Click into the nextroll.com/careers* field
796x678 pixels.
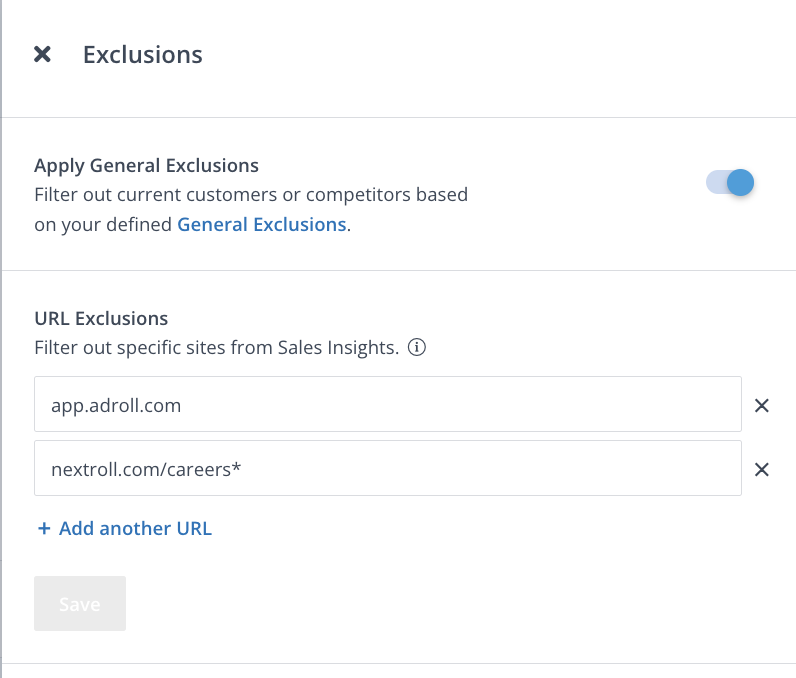click(x=387, y=468)
